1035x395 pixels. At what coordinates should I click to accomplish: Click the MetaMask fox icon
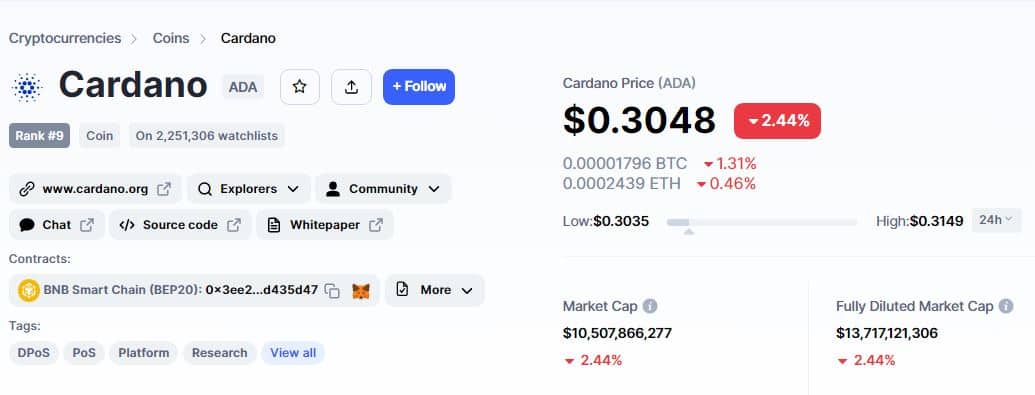tap(360, 291)
